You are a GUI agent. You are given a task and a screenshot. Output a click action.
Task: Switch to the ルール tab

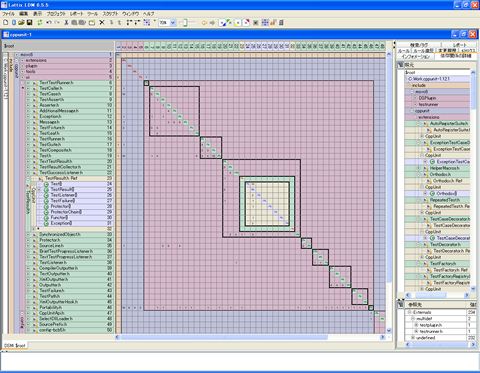[404, 51]
